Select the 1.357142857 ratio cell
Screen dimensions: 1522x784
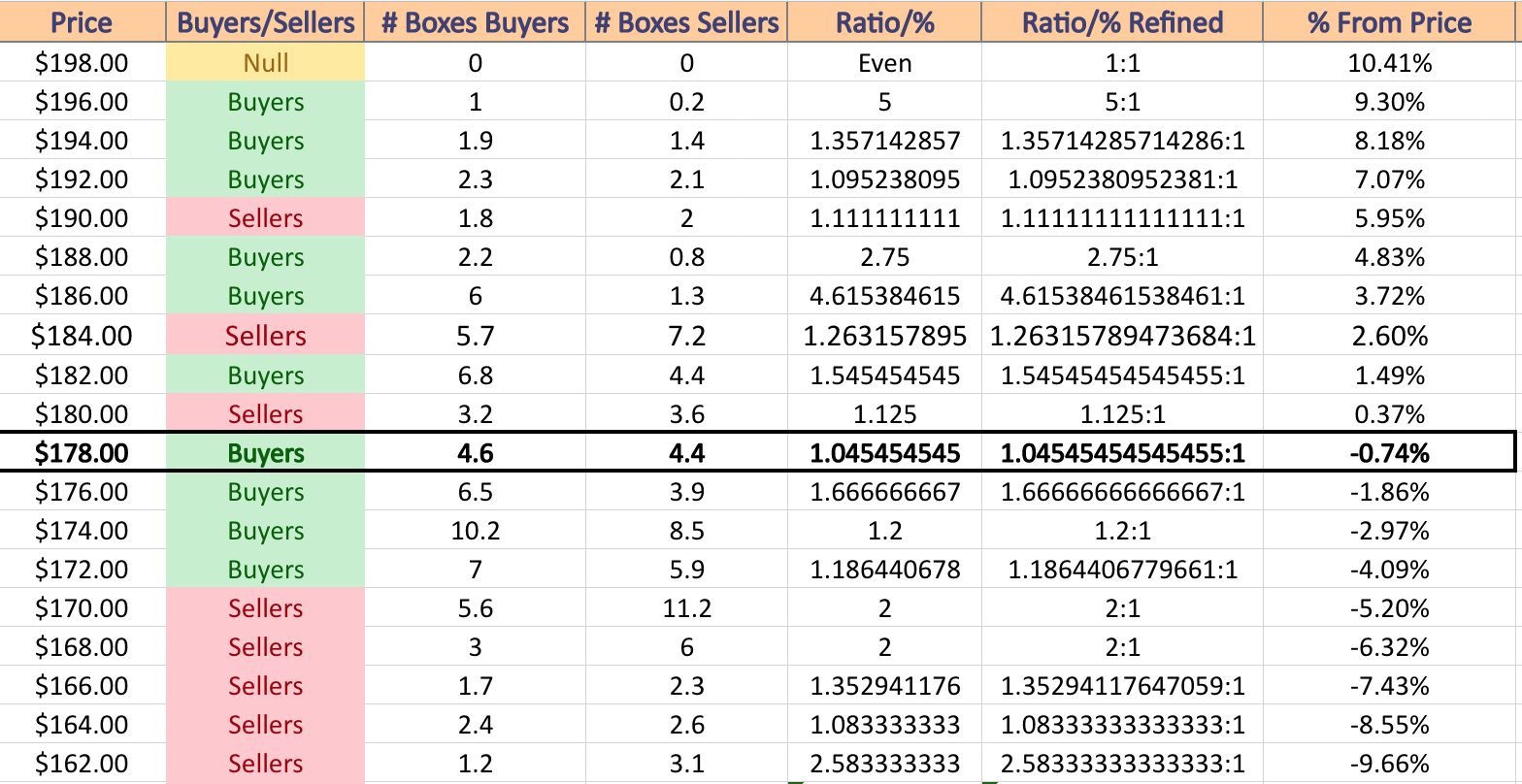[884, 141]
